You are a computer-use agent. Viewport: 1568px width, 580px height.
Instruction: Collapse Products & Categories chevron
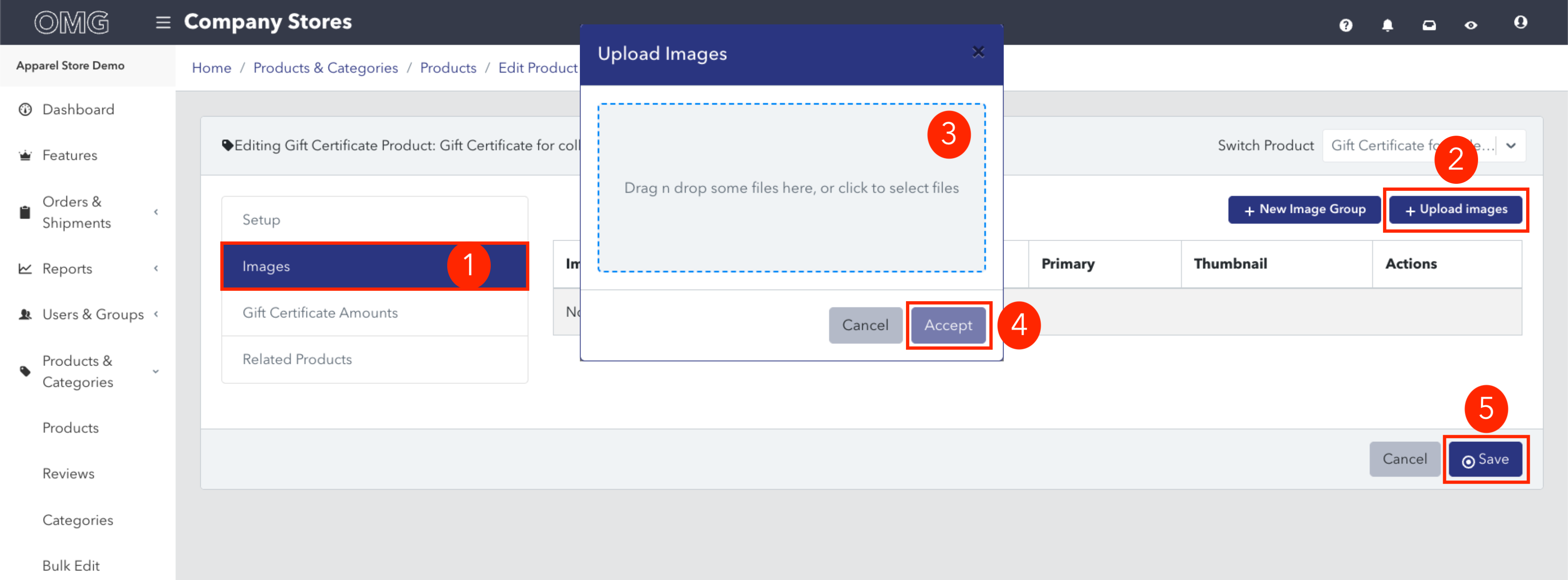tap(156, 371)
